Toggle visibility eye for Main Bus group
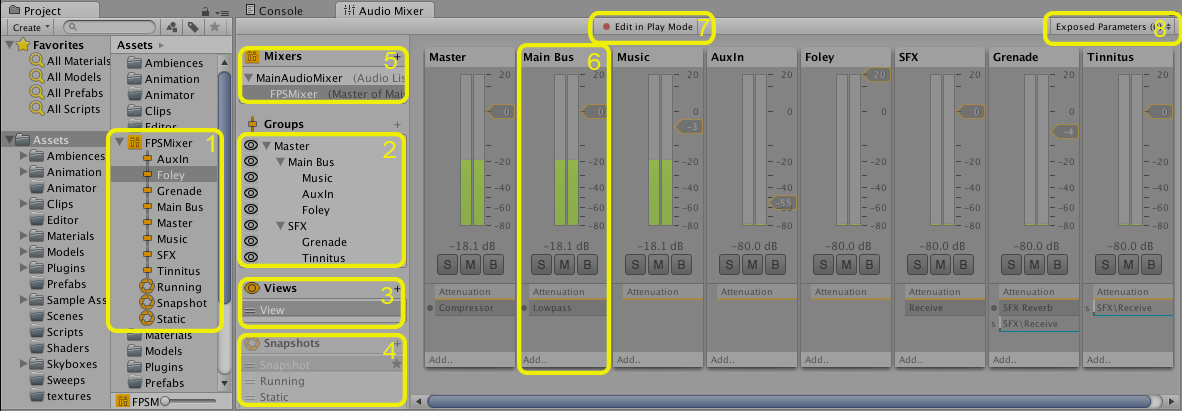 click(251, 162)
